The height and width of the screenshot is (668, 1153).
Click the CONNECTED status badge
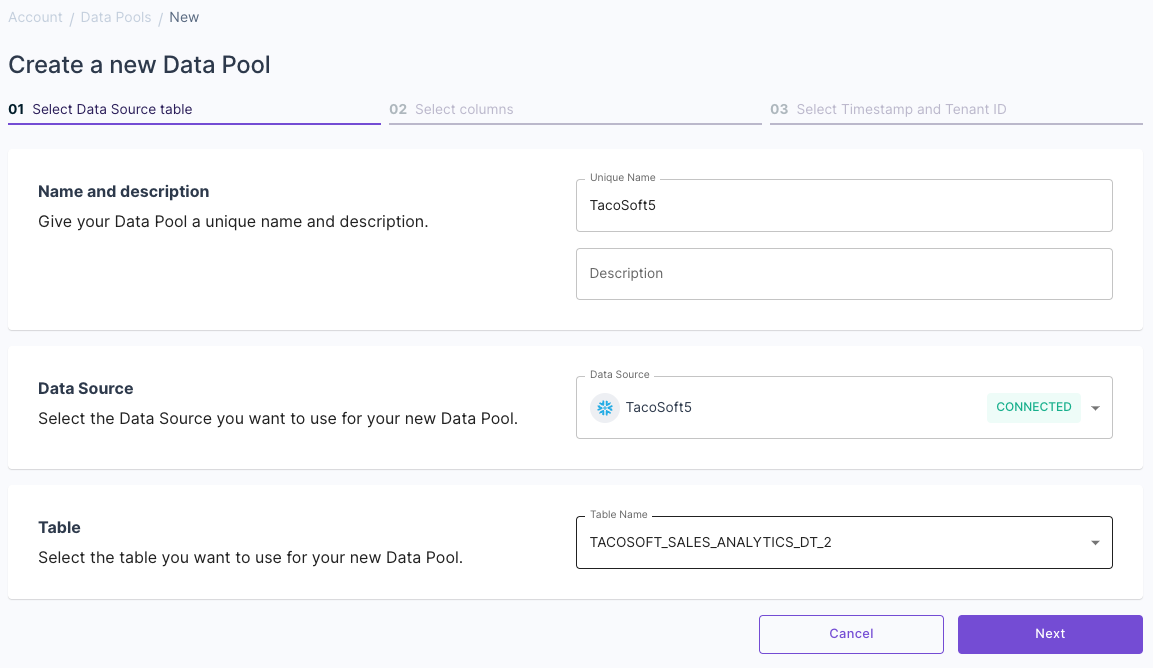click(x=1033, y=408)
